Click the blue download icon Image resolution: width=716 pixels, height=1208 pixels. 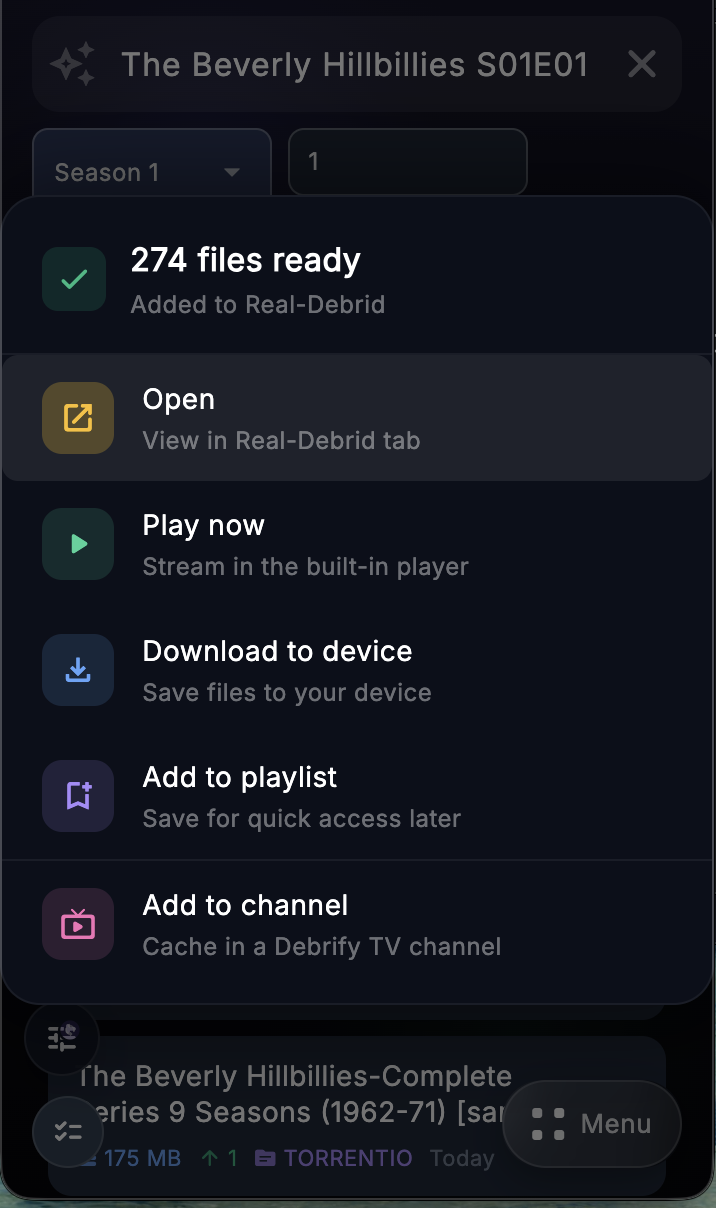[x=77, y=670]
